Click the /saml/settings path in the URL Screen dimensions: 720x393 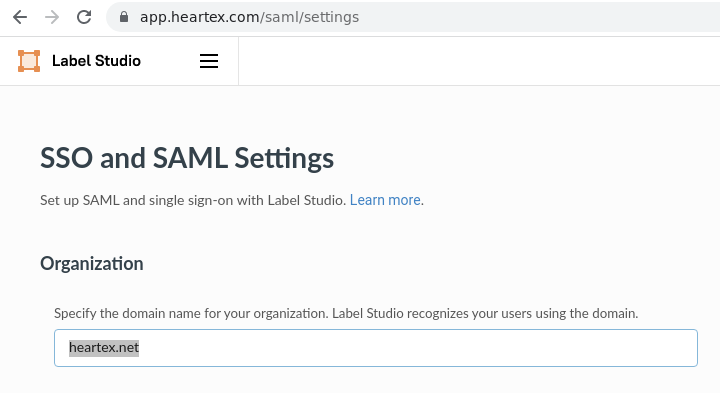click(x=309, y=17)
